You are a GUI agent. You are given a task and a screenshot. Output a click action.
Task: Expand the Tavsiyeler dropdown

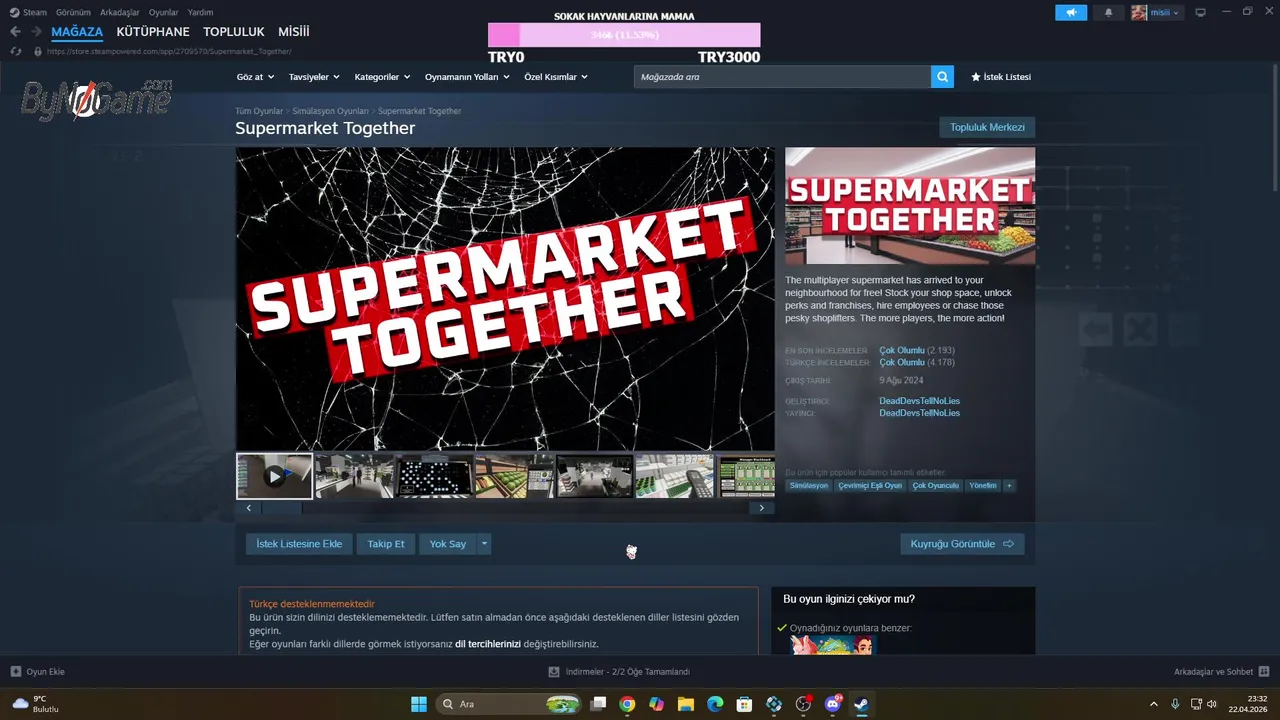314,77
